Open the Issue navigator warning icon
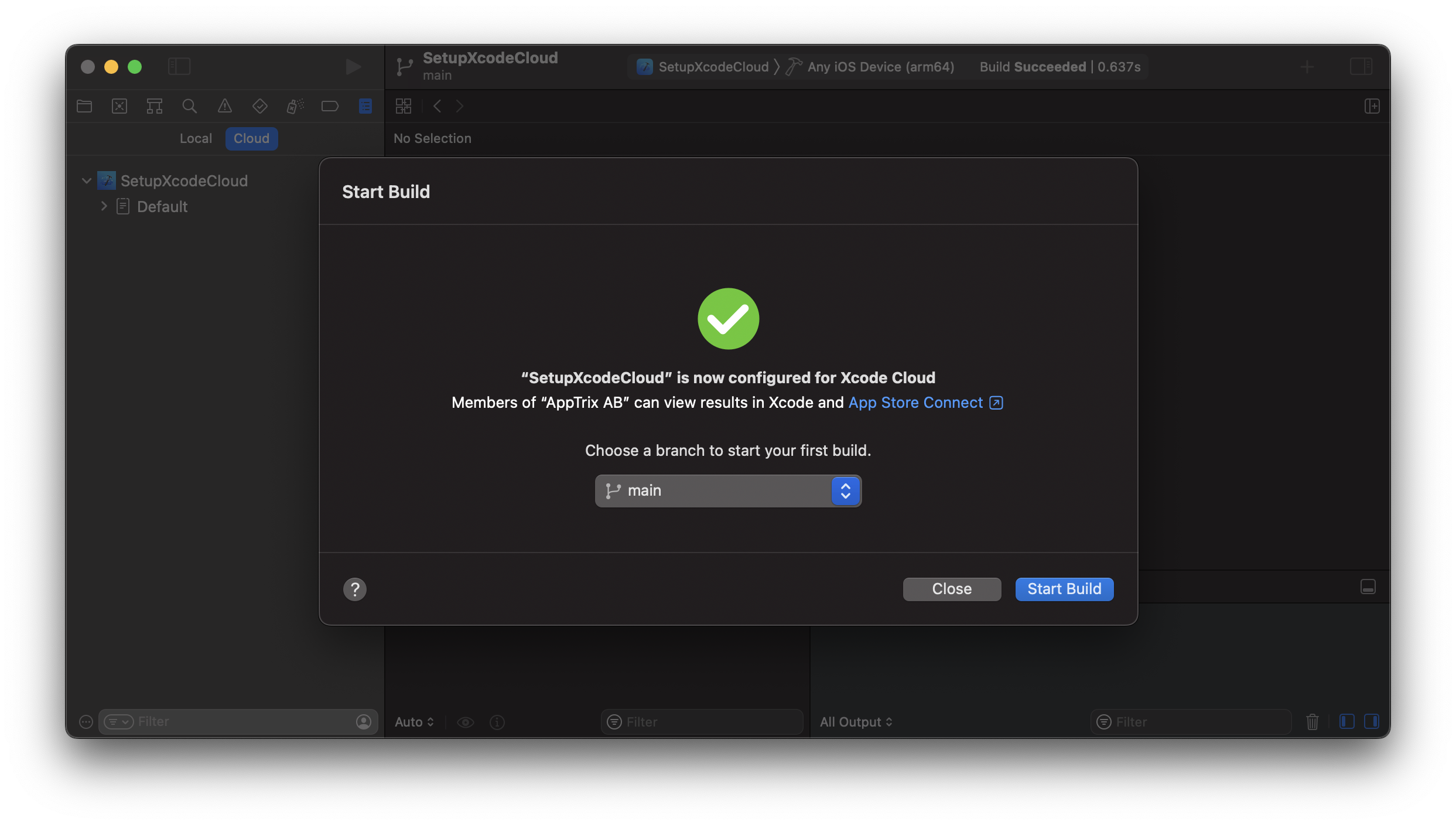Image resolution: width=1456 pixels, height=825 pixels. pos(225,106)
